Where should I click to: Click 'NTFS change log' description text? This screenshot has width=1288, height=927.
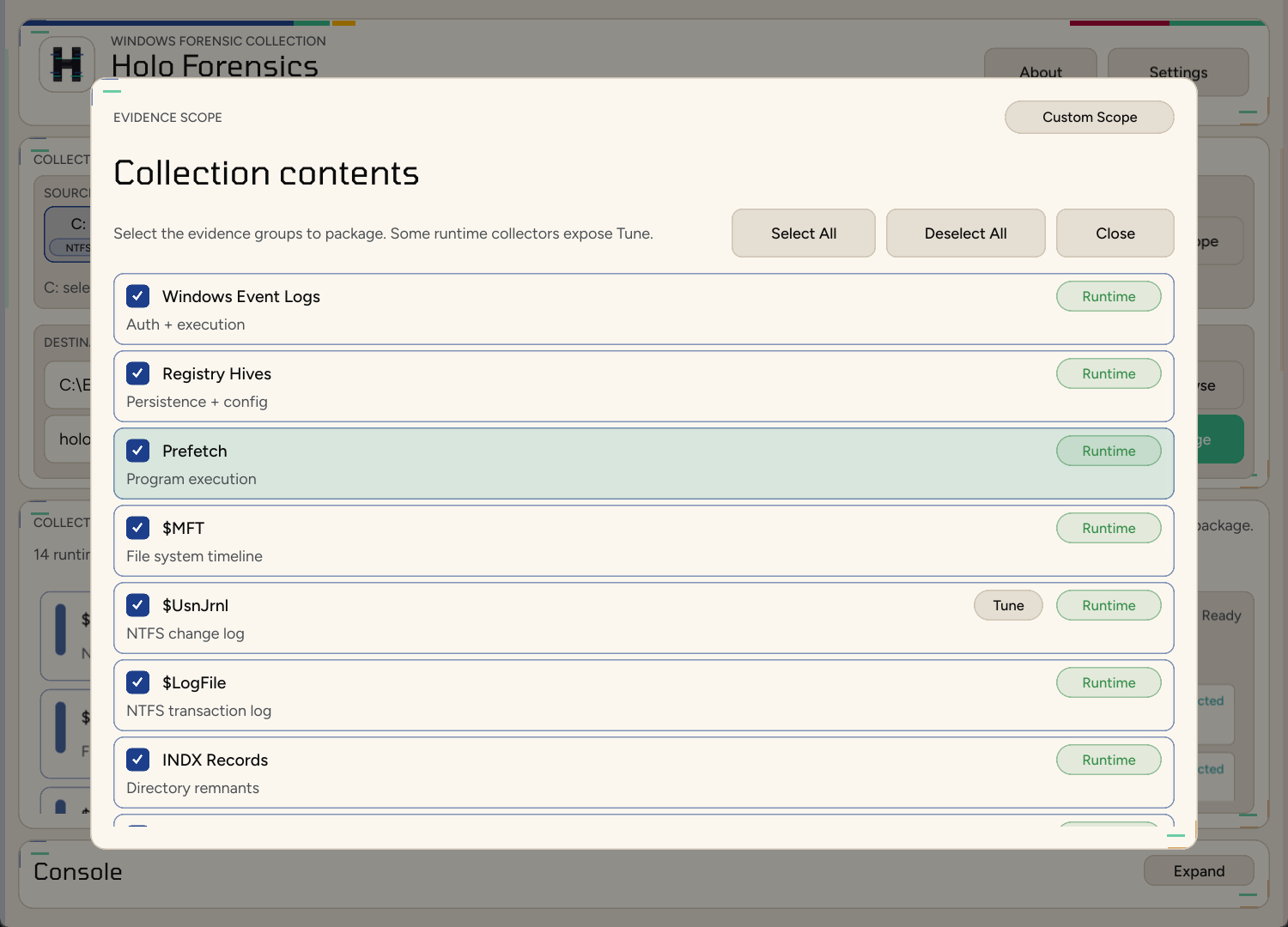pos(185,633)
